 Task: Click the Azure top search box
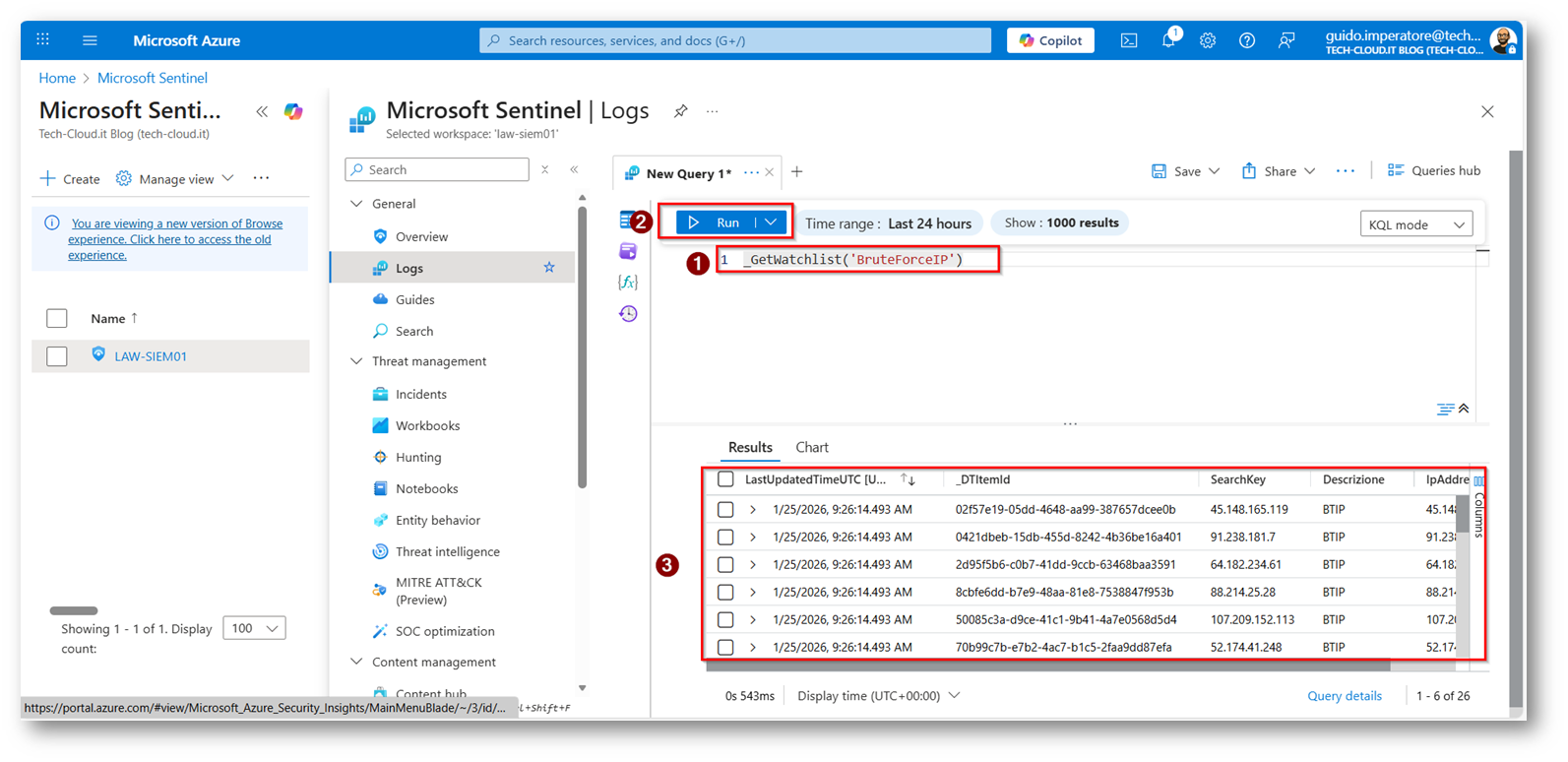click(735, 40)
